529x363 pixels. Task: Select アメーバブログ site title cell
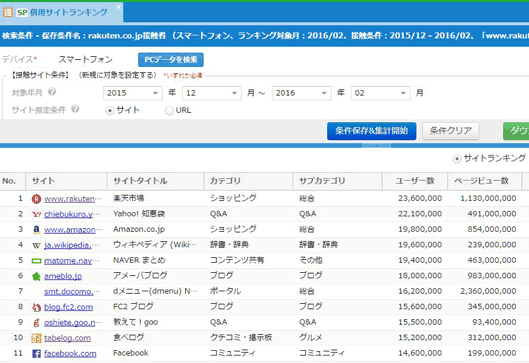pos(140,276)
